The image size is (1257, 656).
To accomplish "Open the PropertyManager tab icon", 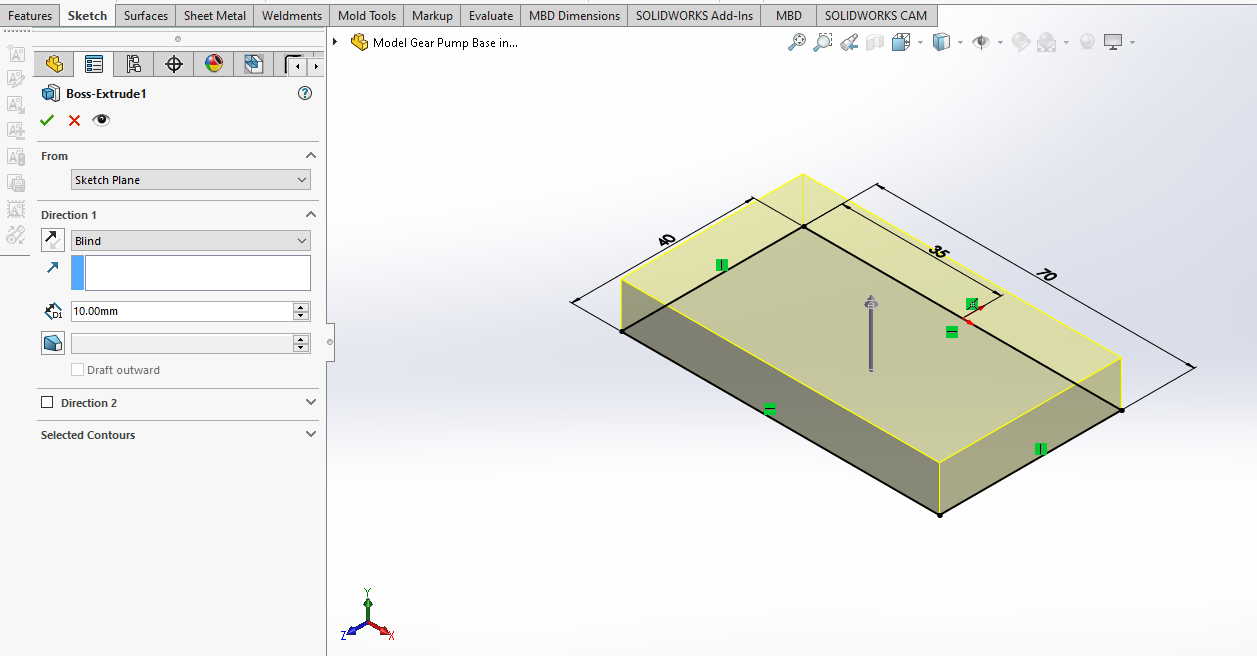I will (x=94, y=65).
